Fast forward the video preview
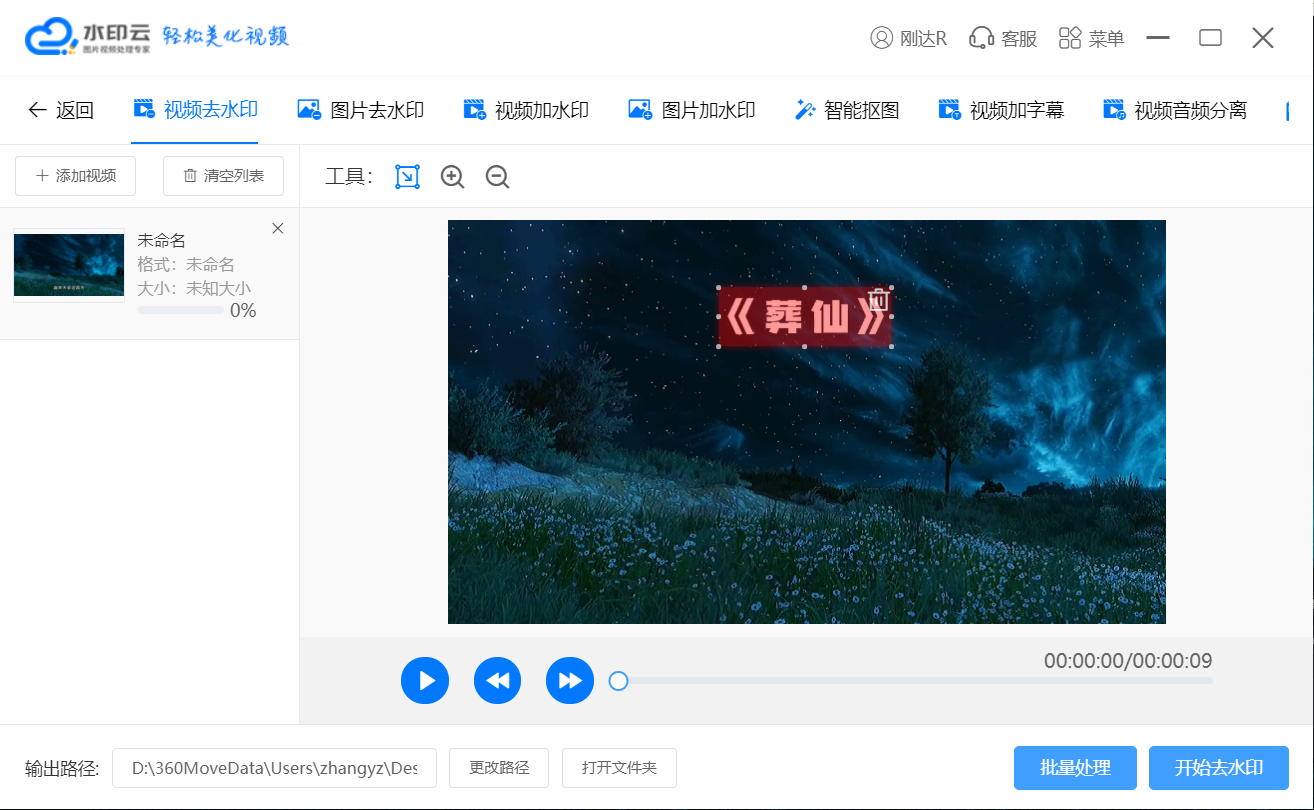 point(570,681)
